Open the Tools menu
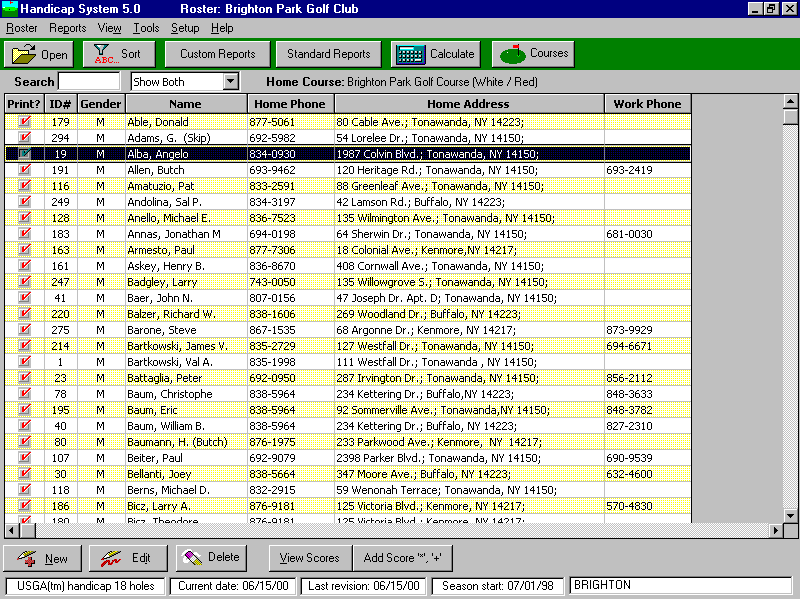 (146, 28)
